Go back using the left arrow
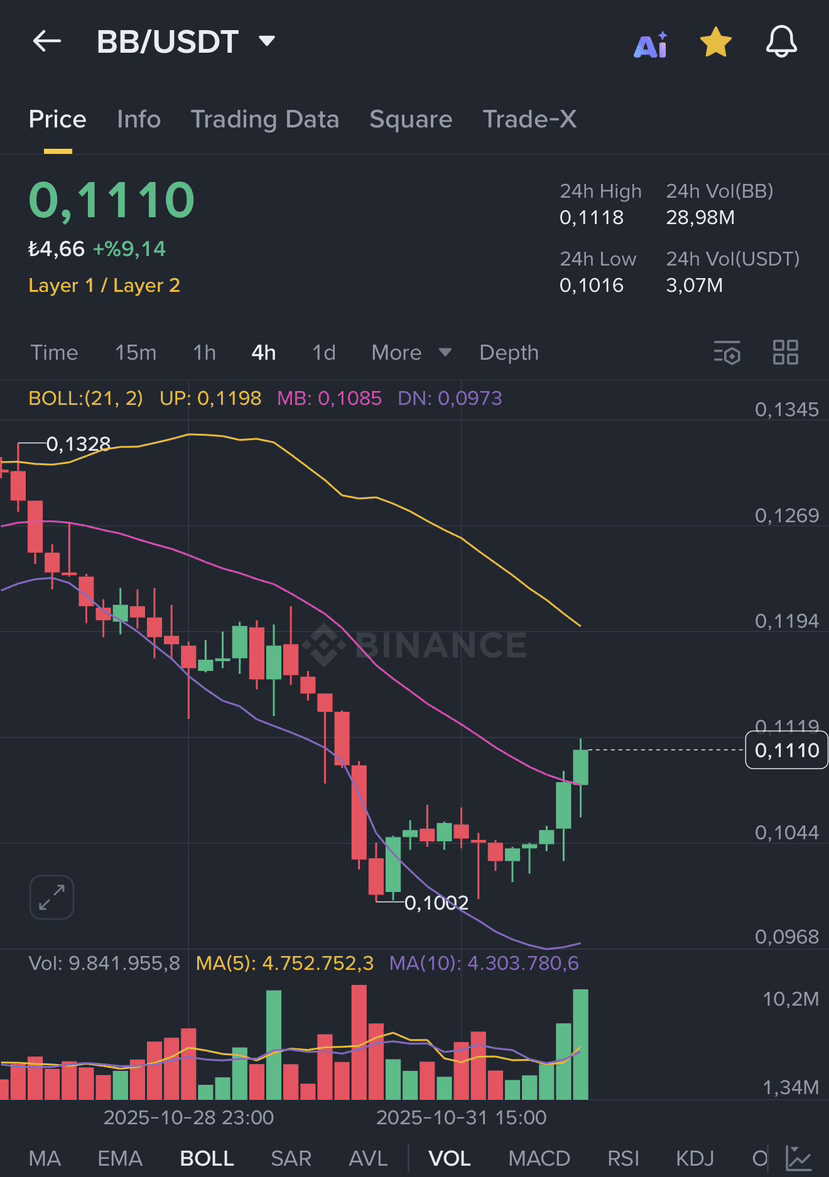The image size is (829, 1177). (47, 41)
